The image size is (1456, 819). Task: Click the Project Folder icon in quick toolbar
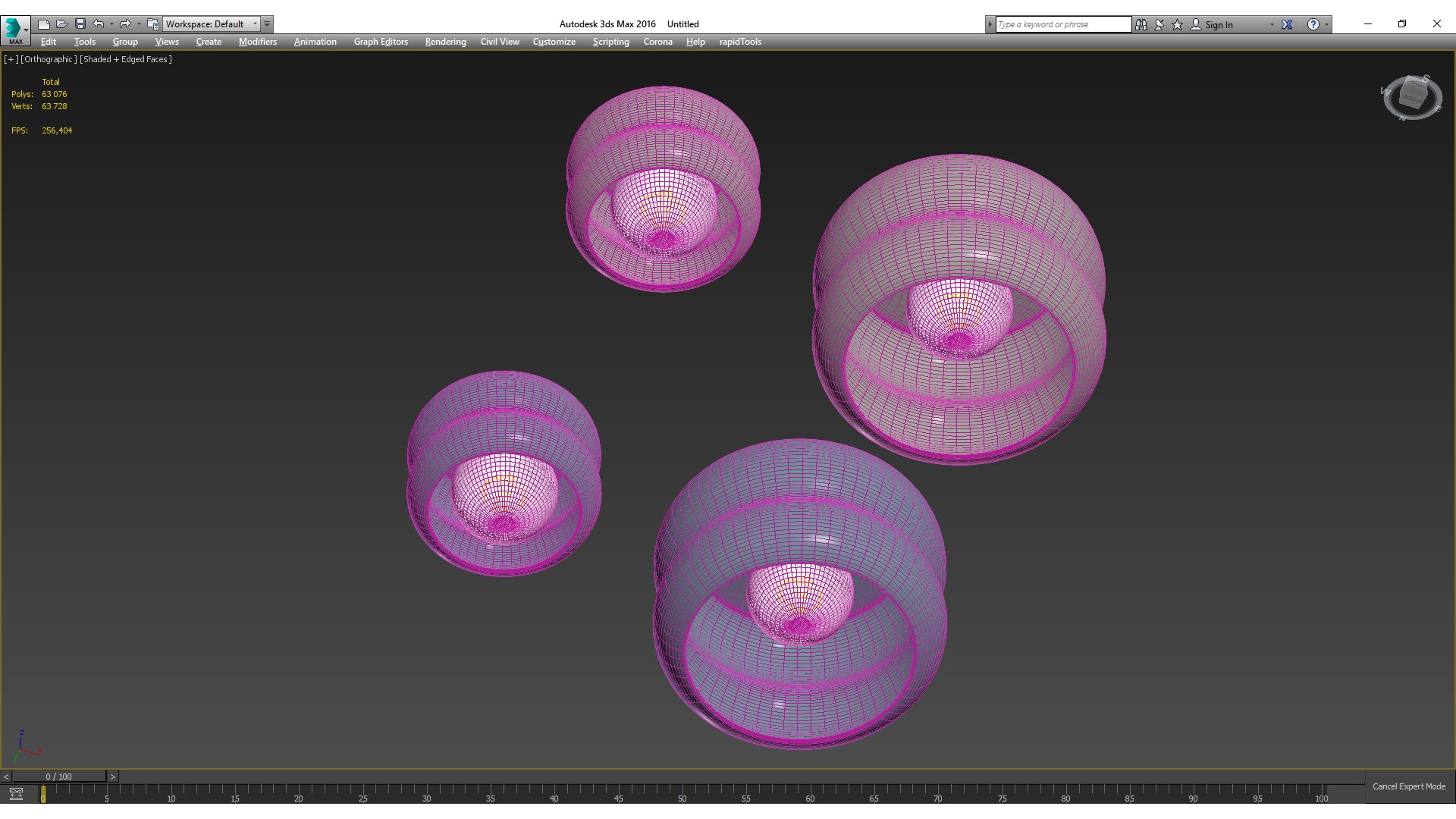coord(153,24)
